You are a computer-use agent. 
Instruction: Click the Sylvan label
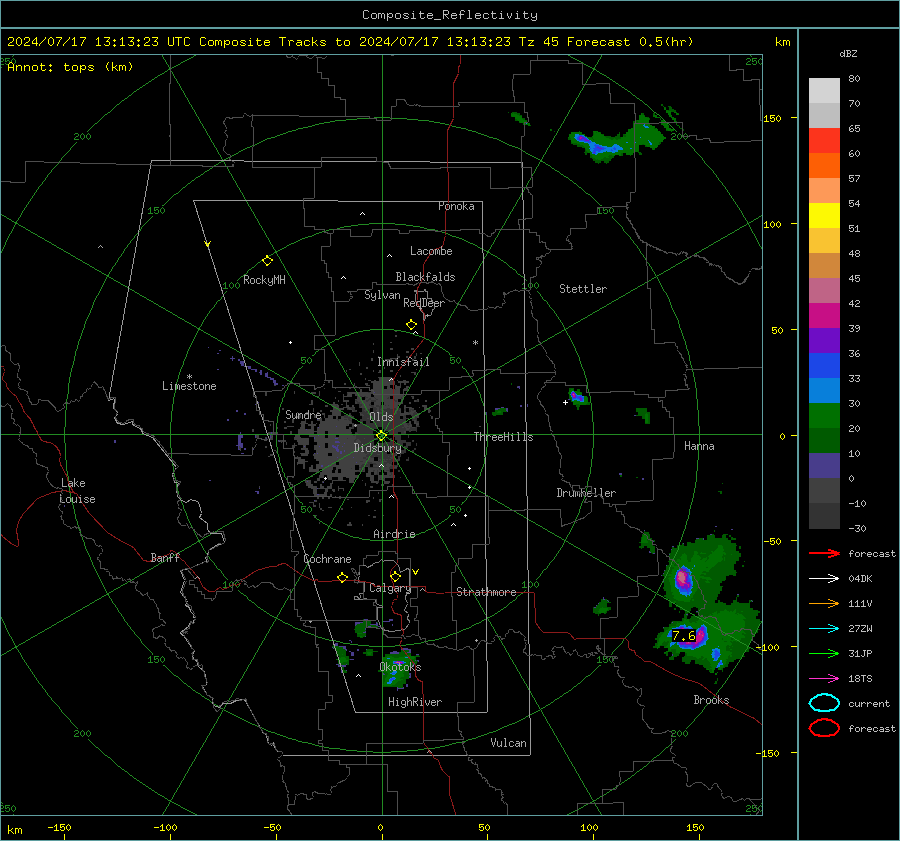[x=382, y=295]
